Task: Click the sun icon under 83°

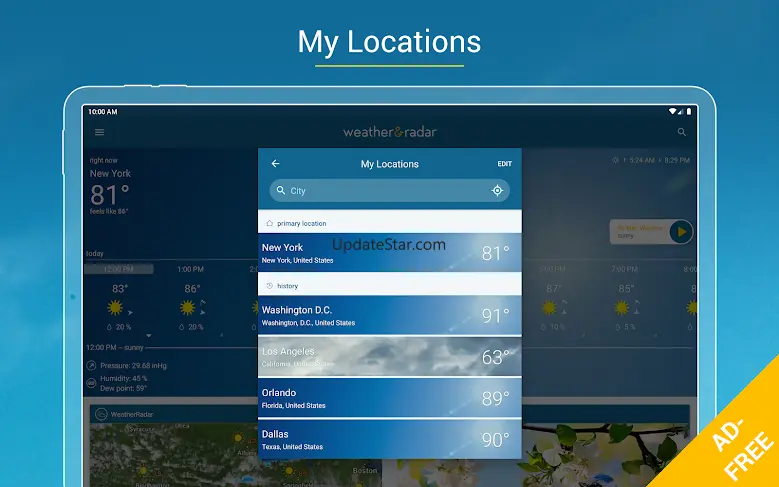Action: (x=115, y=308)
